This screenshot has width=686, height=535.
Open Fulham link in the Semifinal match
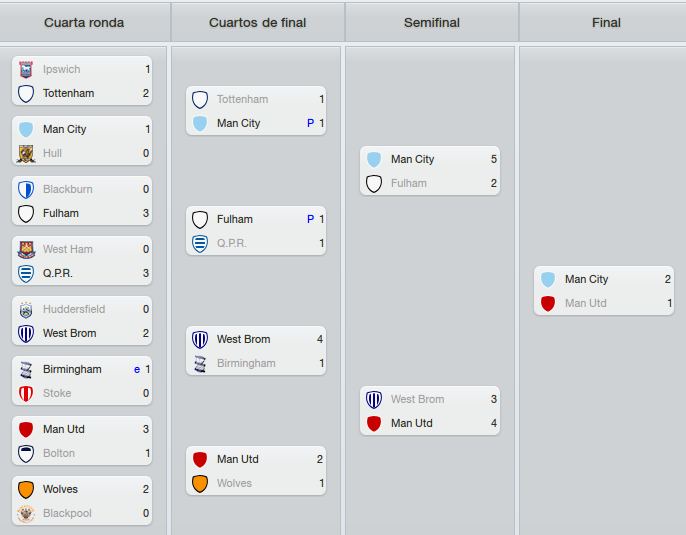tap(409, 183)
